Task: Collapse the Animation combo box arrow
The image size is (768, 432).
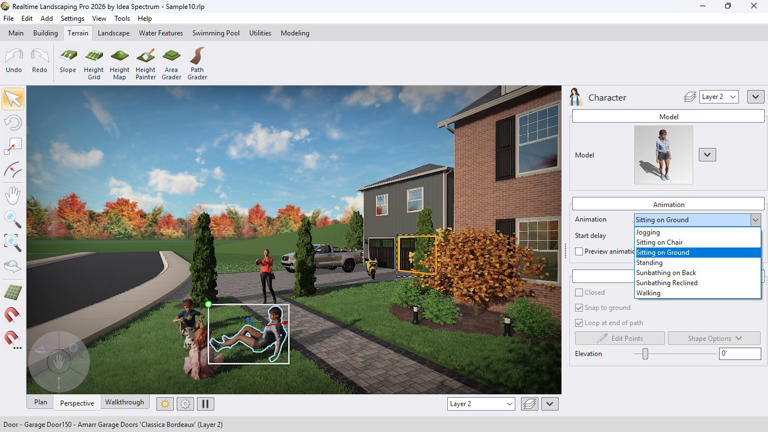Action: pyautogui.click(x=755, y=220)
